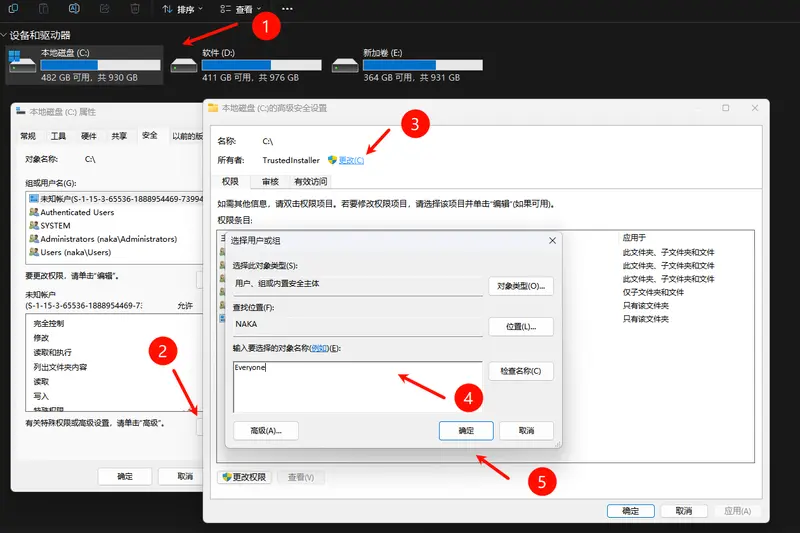Click the E: drive capacity bar
This screenshot has width=800, height=533.
point(422,65)
